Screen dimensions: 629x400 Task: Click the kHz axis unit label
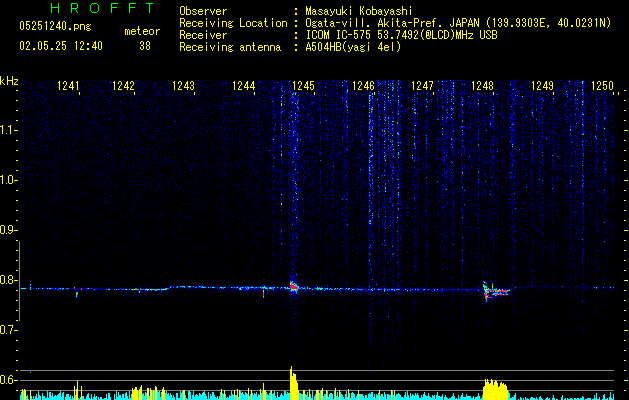point(9,81)
